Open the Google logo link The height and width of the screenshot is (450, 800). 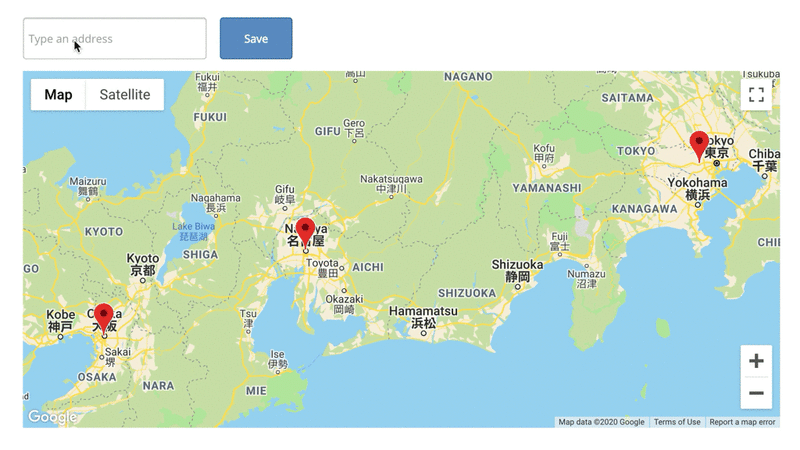[52, 417]
